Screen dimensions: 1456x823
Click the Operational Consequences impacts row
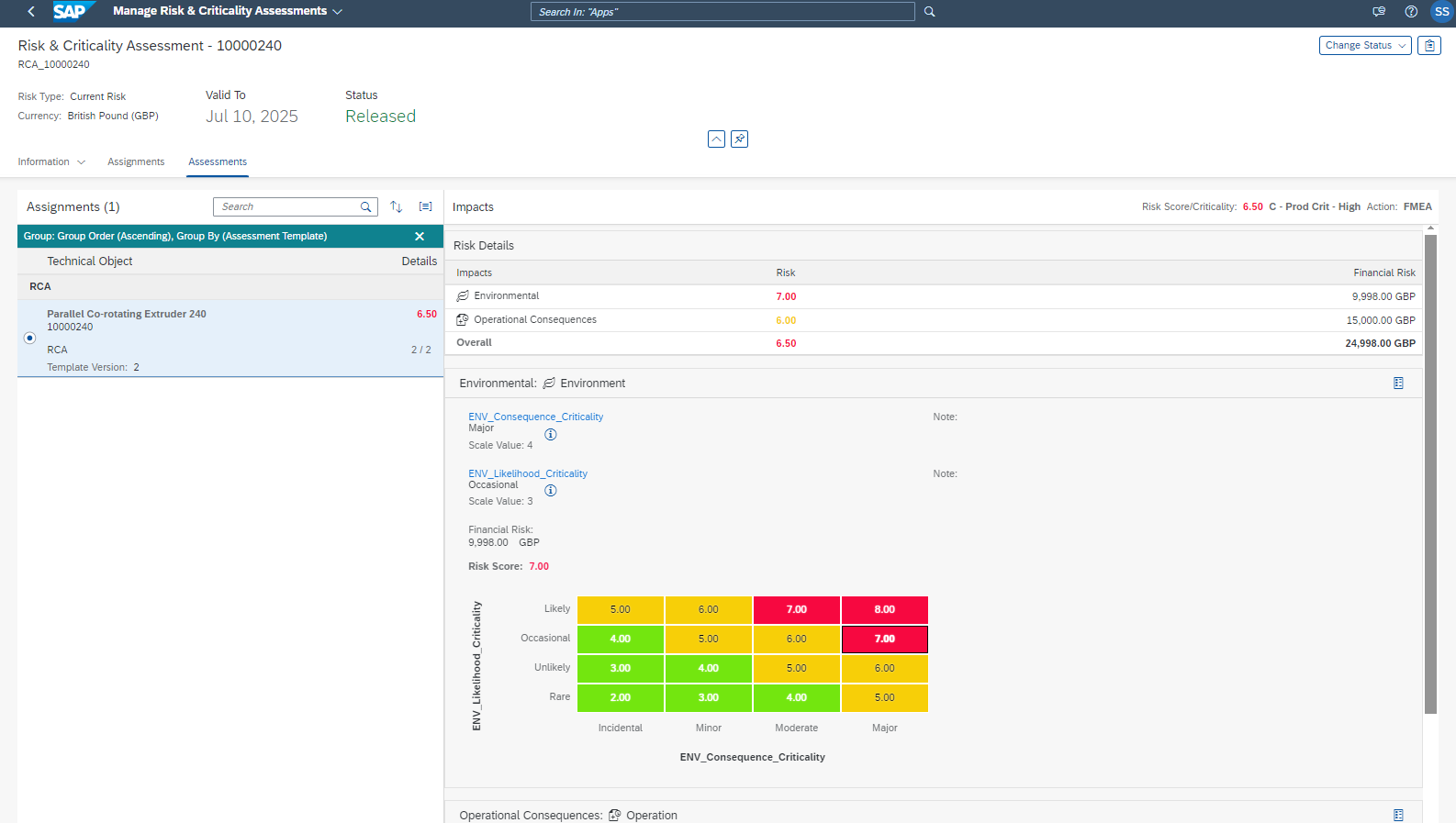(x=935, y=320)
